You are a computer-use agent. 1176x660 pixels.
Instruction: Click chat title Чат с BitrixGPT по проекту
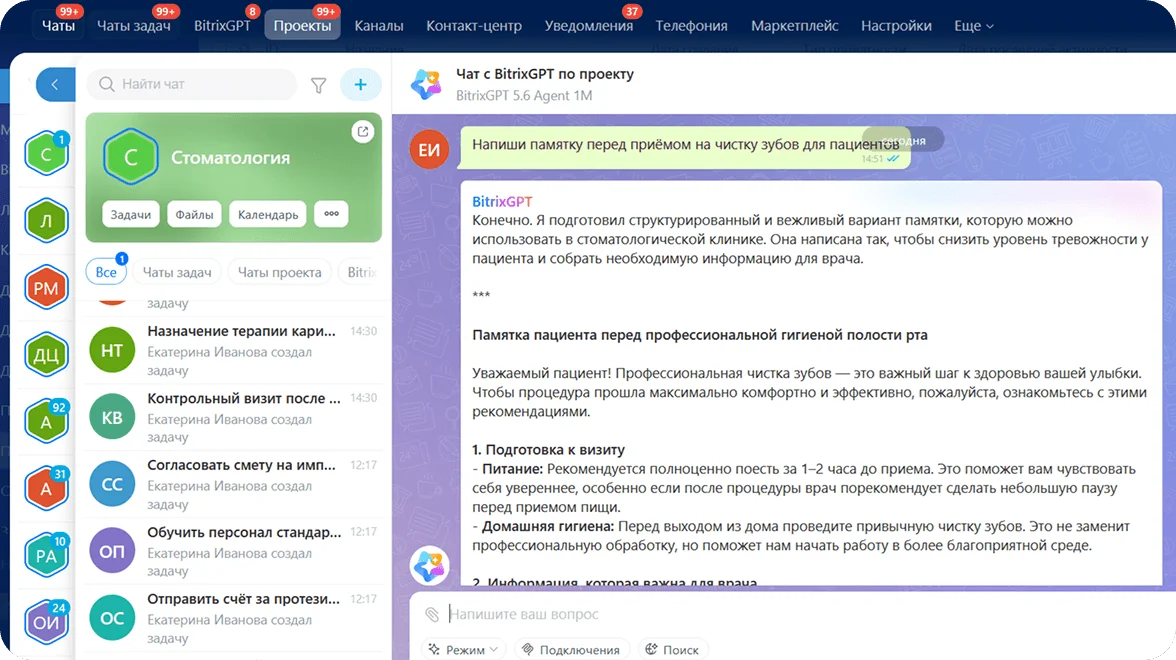[544, 74]
